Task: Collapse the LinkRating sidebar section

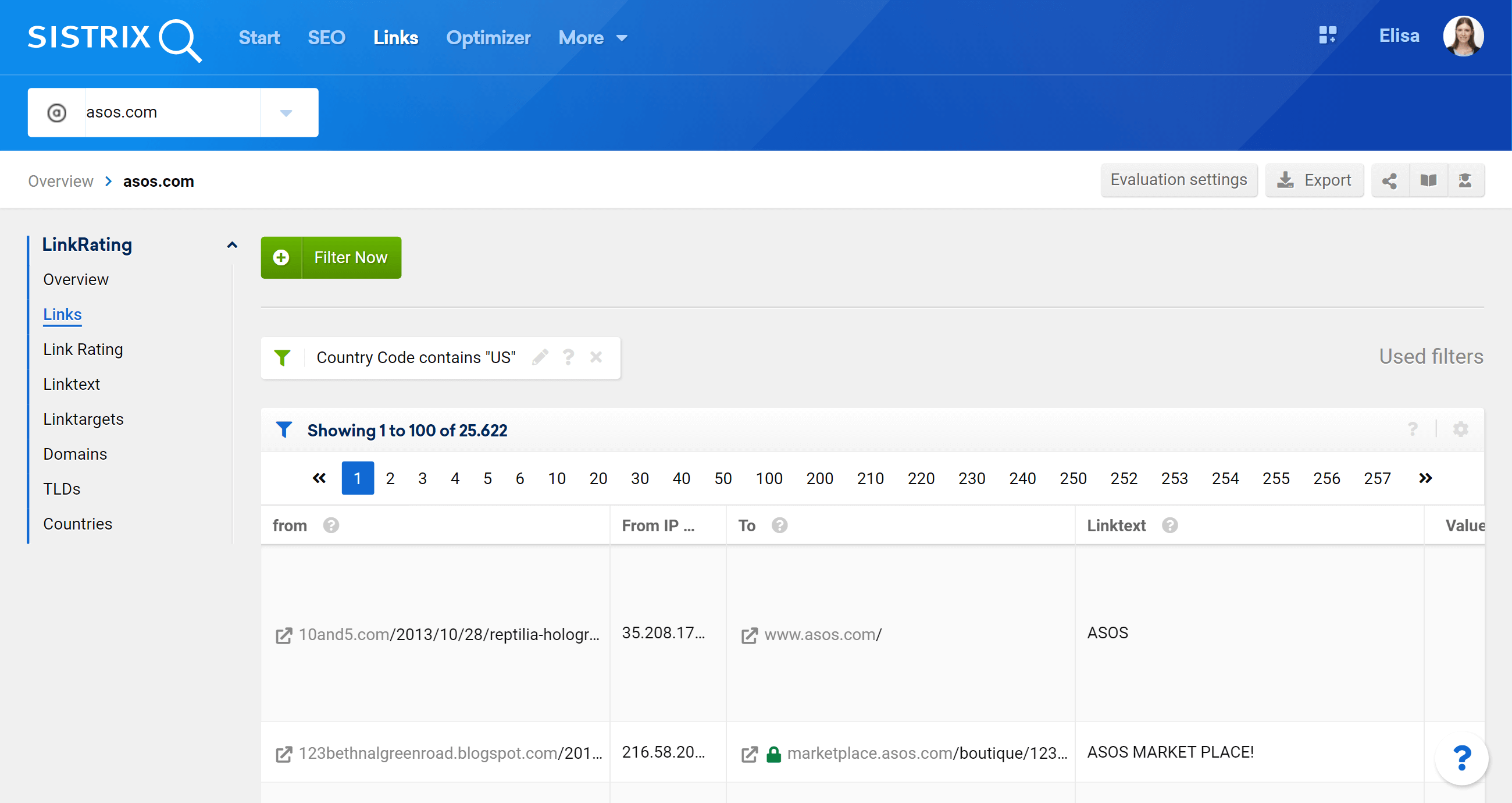Action: [232, 245]
